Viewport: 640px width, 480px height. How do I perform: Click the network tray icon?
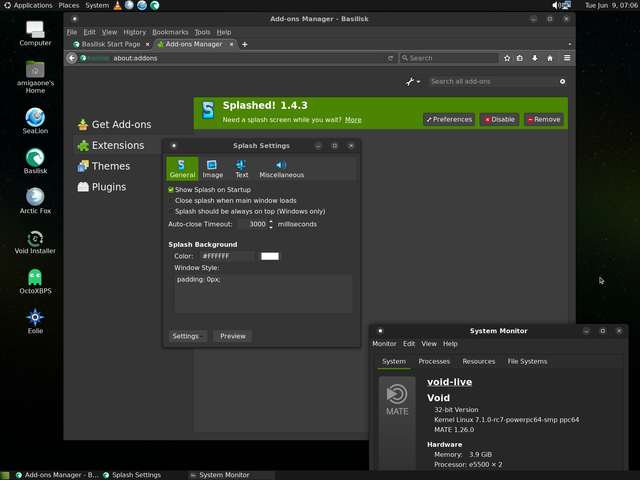pyautogui.click(x=566, y=5)
